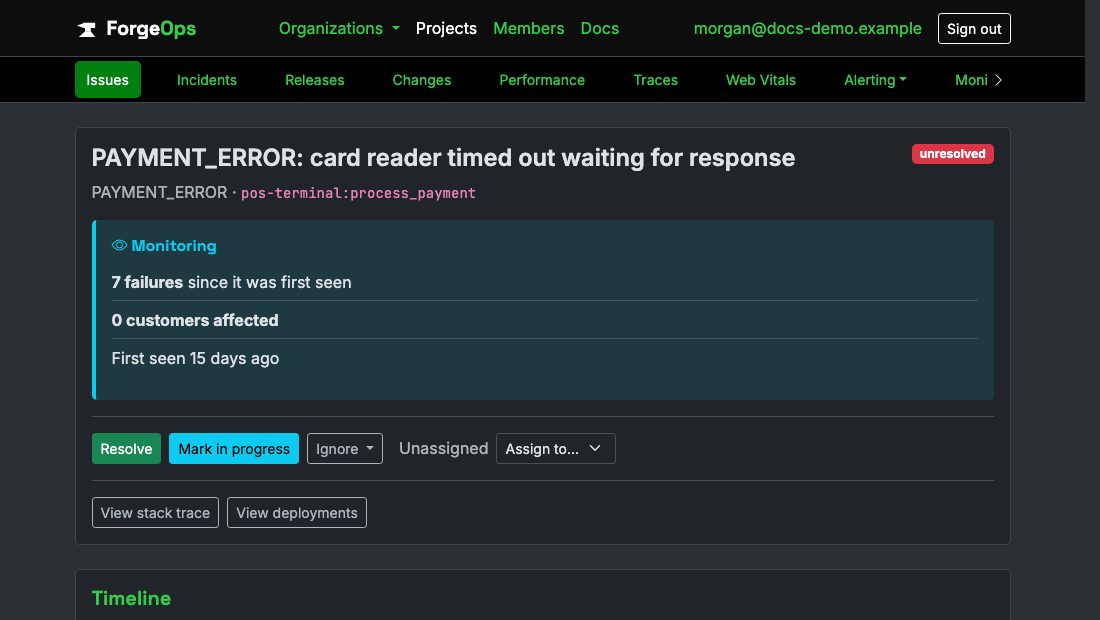Click the Timeline section heading
Viewport: 1100px width, 620px height.
pos(131,598)
